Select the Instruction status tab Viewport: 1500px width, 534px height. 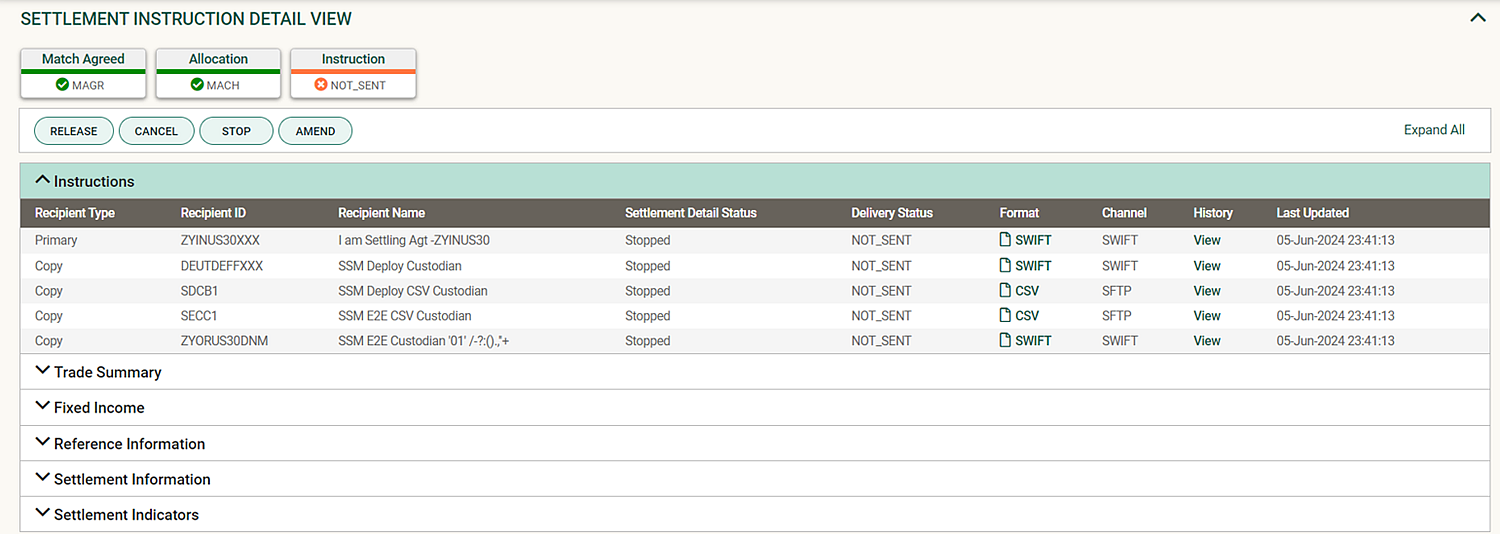[353, 60]
